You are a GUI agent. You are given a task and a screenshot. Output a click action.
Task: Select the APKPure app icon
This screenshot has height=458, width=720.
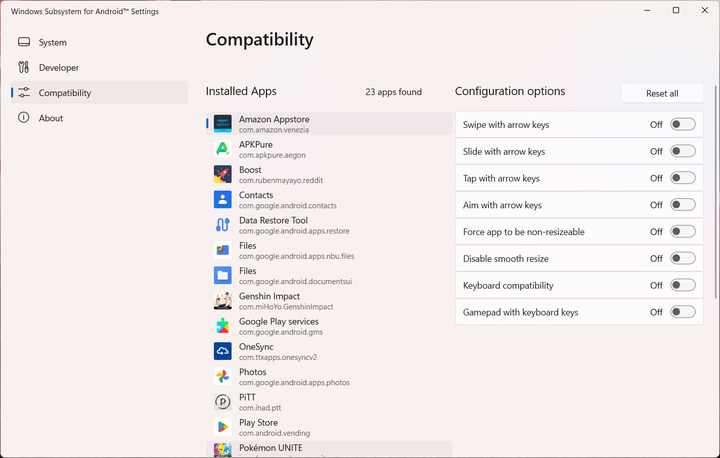pos(223,149)
